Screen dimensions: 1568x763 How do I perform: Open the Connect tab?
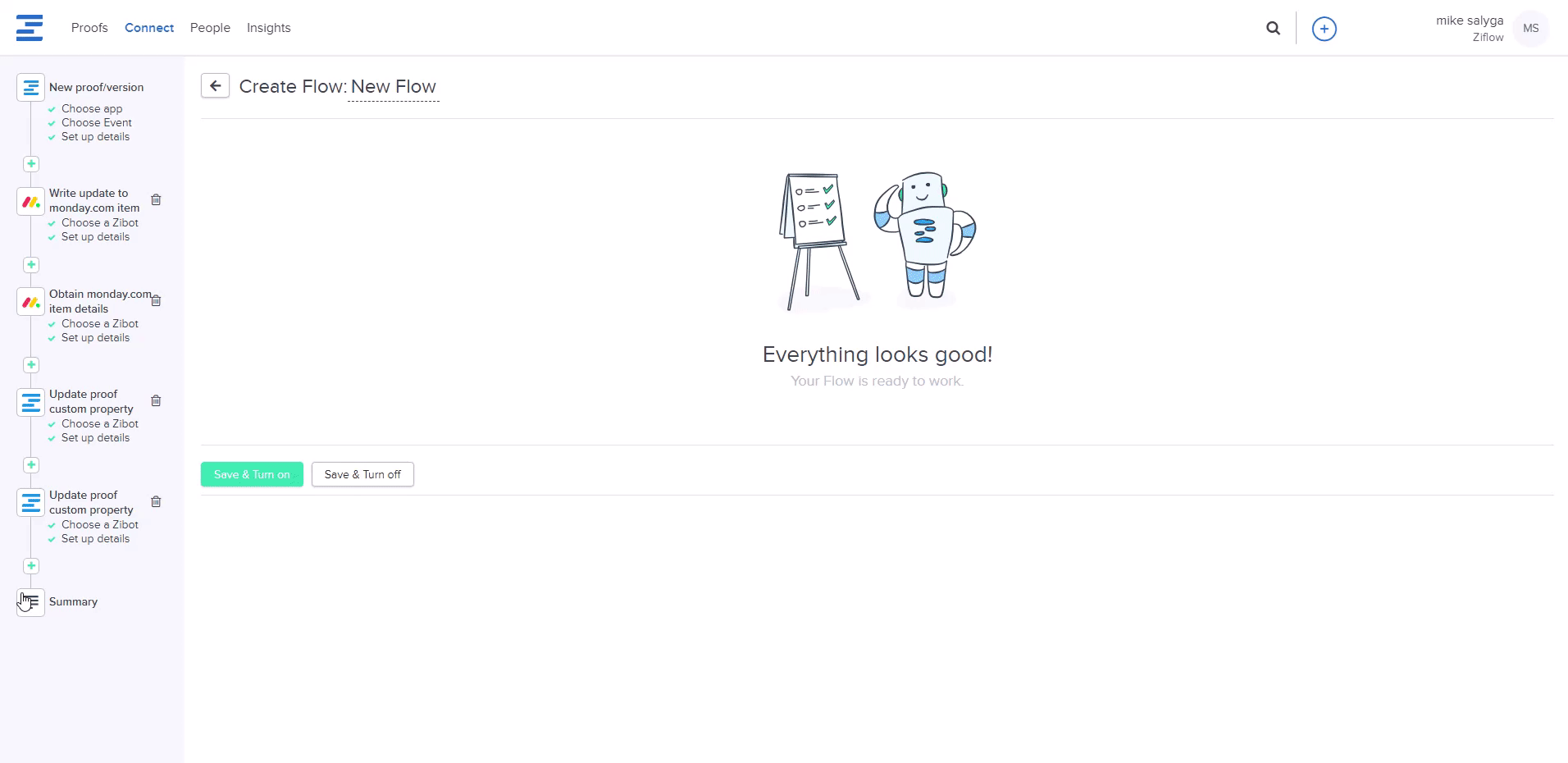[149, 28]
